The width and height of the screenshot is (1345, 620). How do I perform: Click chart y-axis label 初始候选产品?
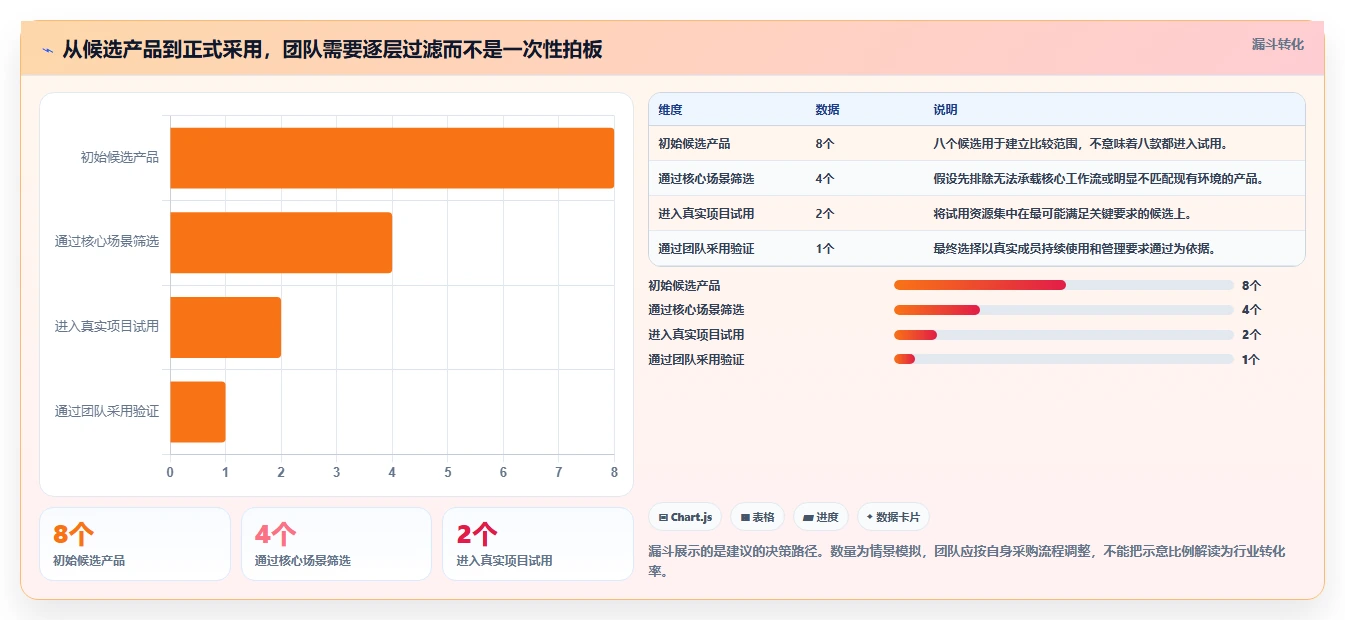coord(120,157)
